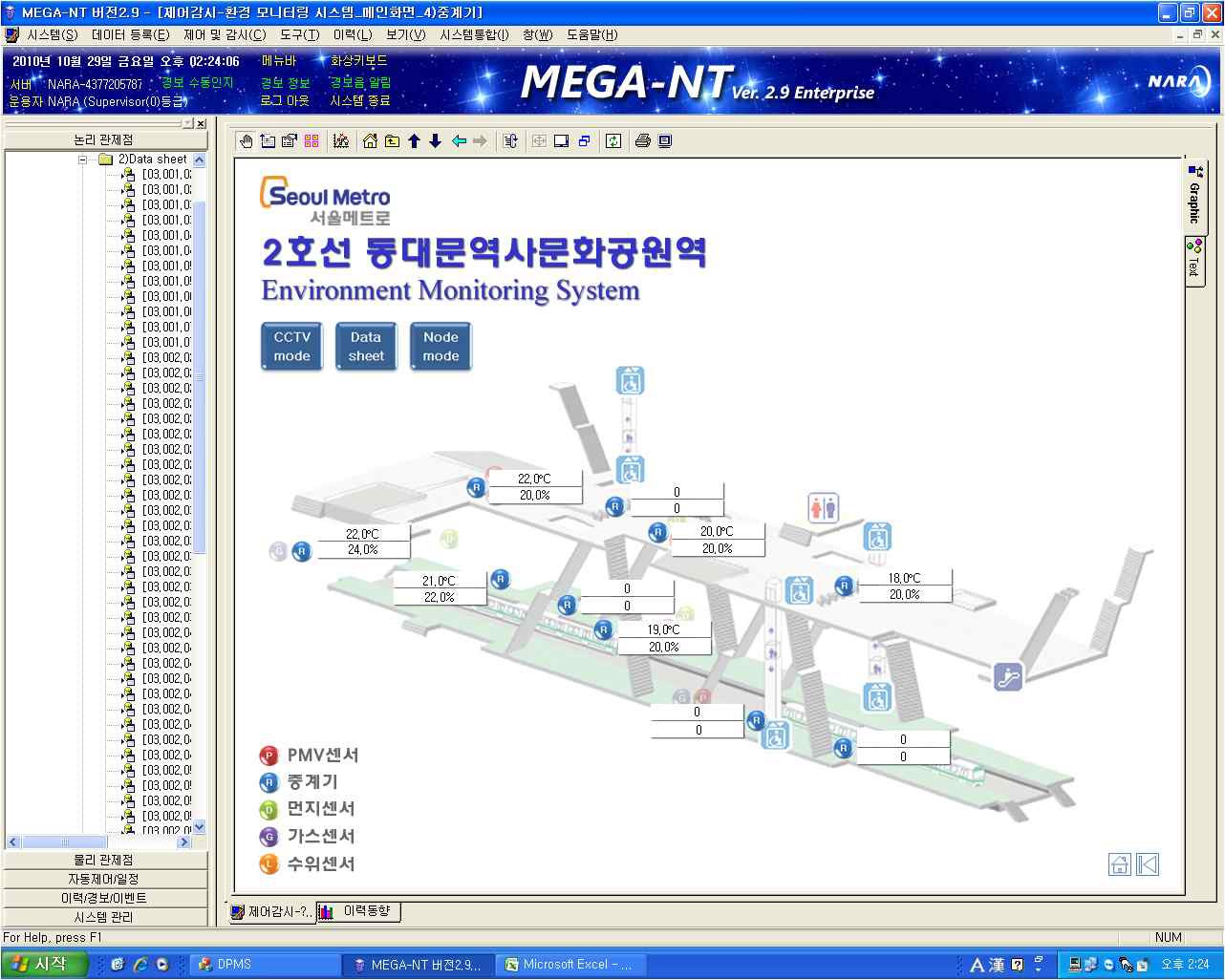Go to home screen via toolbar house icon
The image size is (1225, 980).
coord(371,141)
